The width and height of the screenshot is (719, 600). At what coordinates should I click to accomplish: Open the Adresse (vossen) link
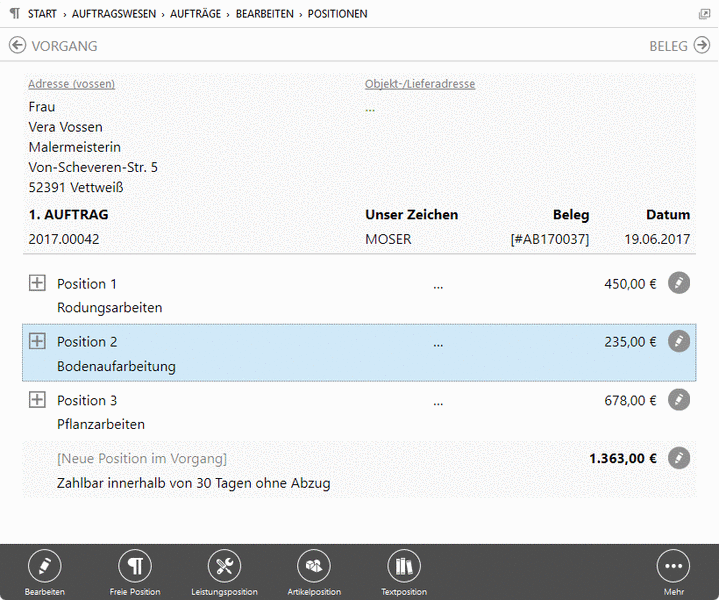click(x=72, y=84)
